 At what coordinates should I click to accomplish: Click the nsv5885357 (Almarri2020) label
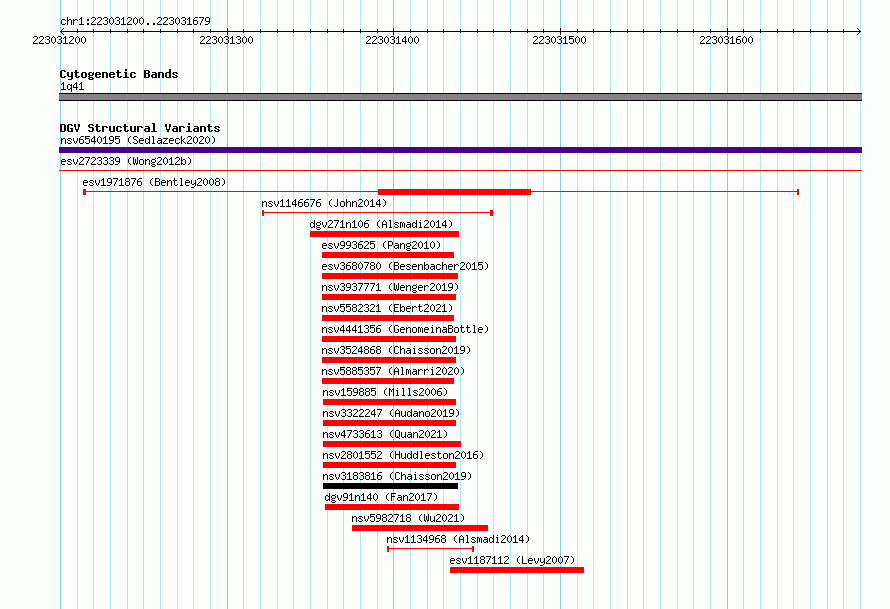(393, 371)
